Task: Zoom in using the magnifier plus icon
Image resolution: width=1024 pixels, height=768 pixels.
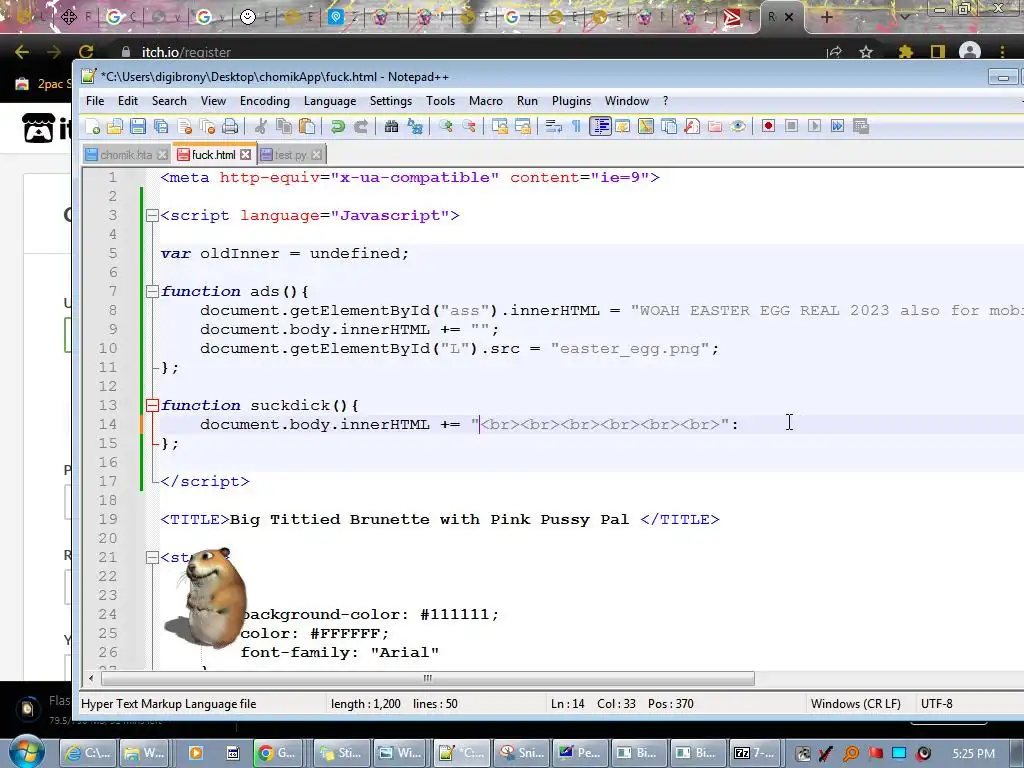Action: pos(445,126)
